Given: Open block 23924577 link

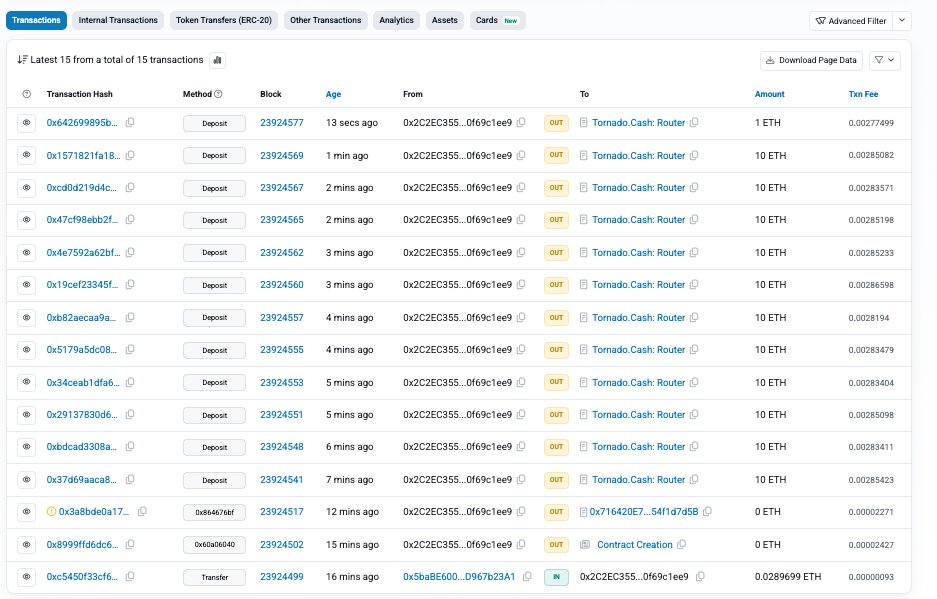Looking at the screenshot, I should pos(281,123).
